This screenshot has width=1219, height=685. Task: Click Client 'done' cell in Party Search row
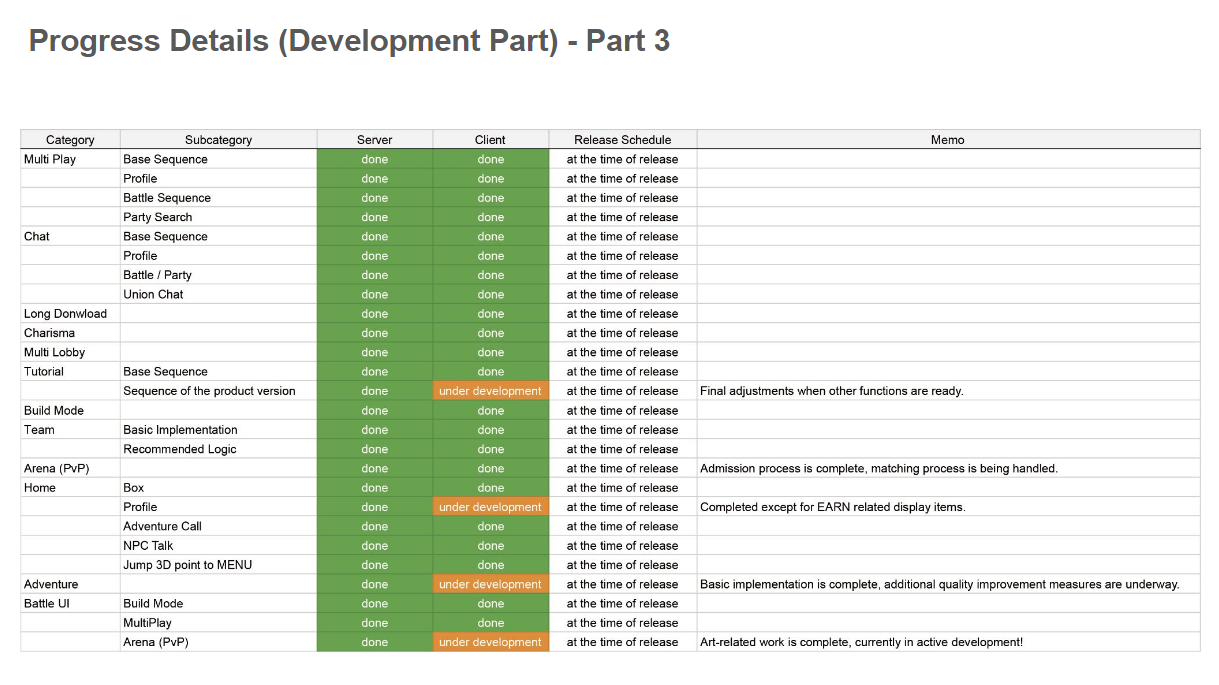point(491,217)
